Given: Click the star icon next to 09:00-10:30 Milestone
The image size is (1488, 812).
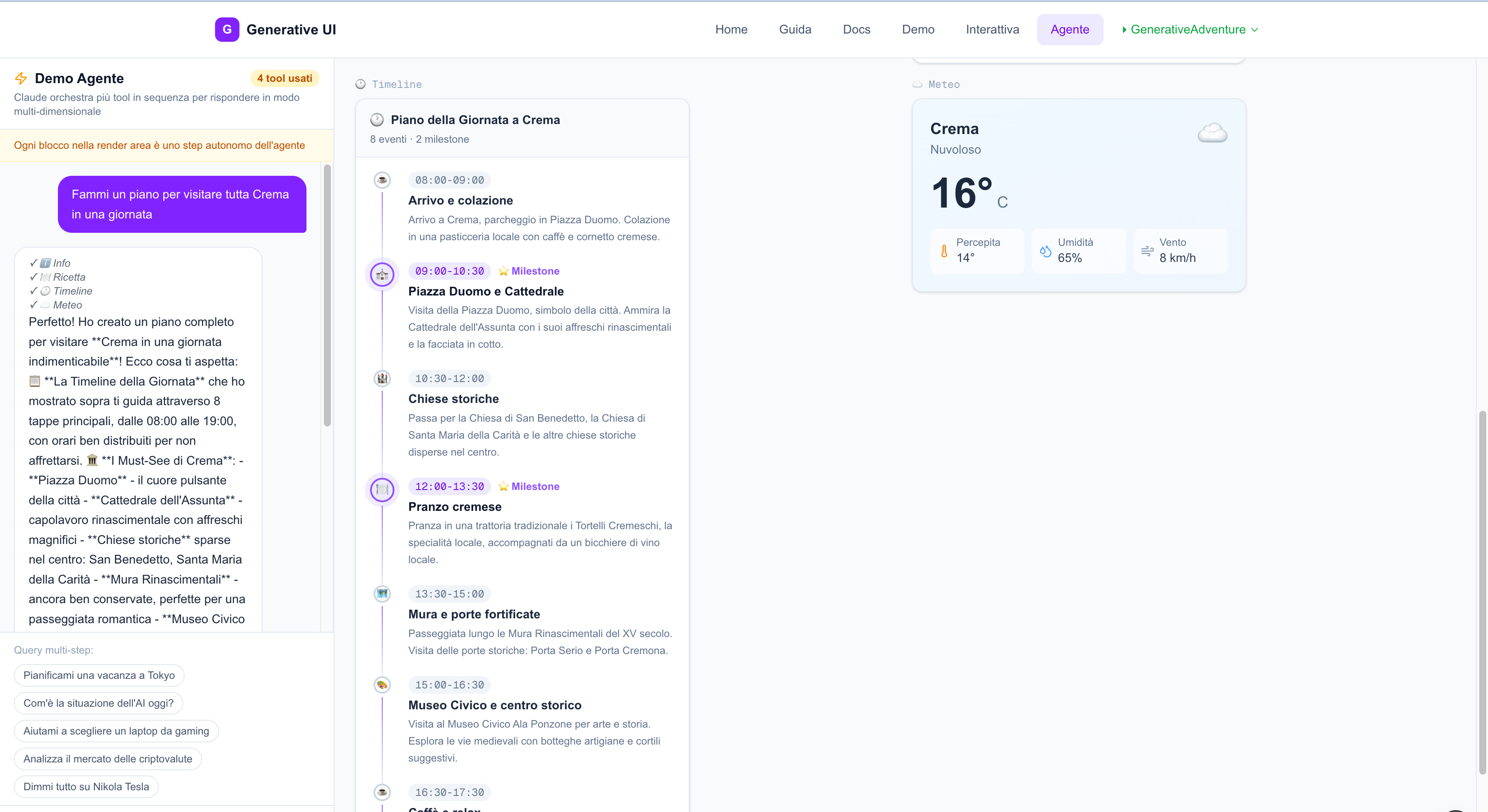Looking at the screenshot, I should [504, 271].
